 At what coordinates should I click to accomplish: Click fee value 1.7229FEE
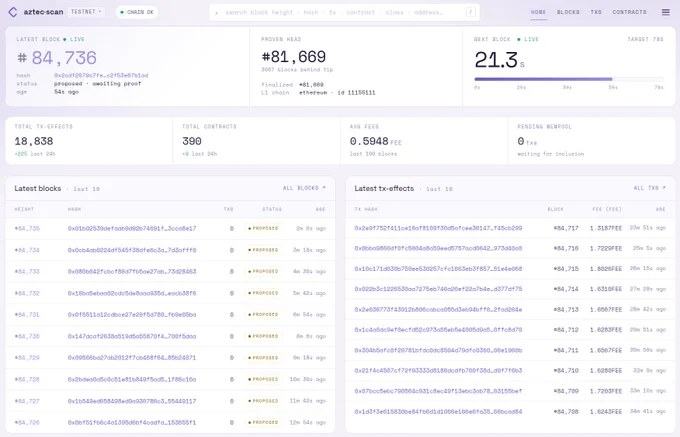(606, 248)
